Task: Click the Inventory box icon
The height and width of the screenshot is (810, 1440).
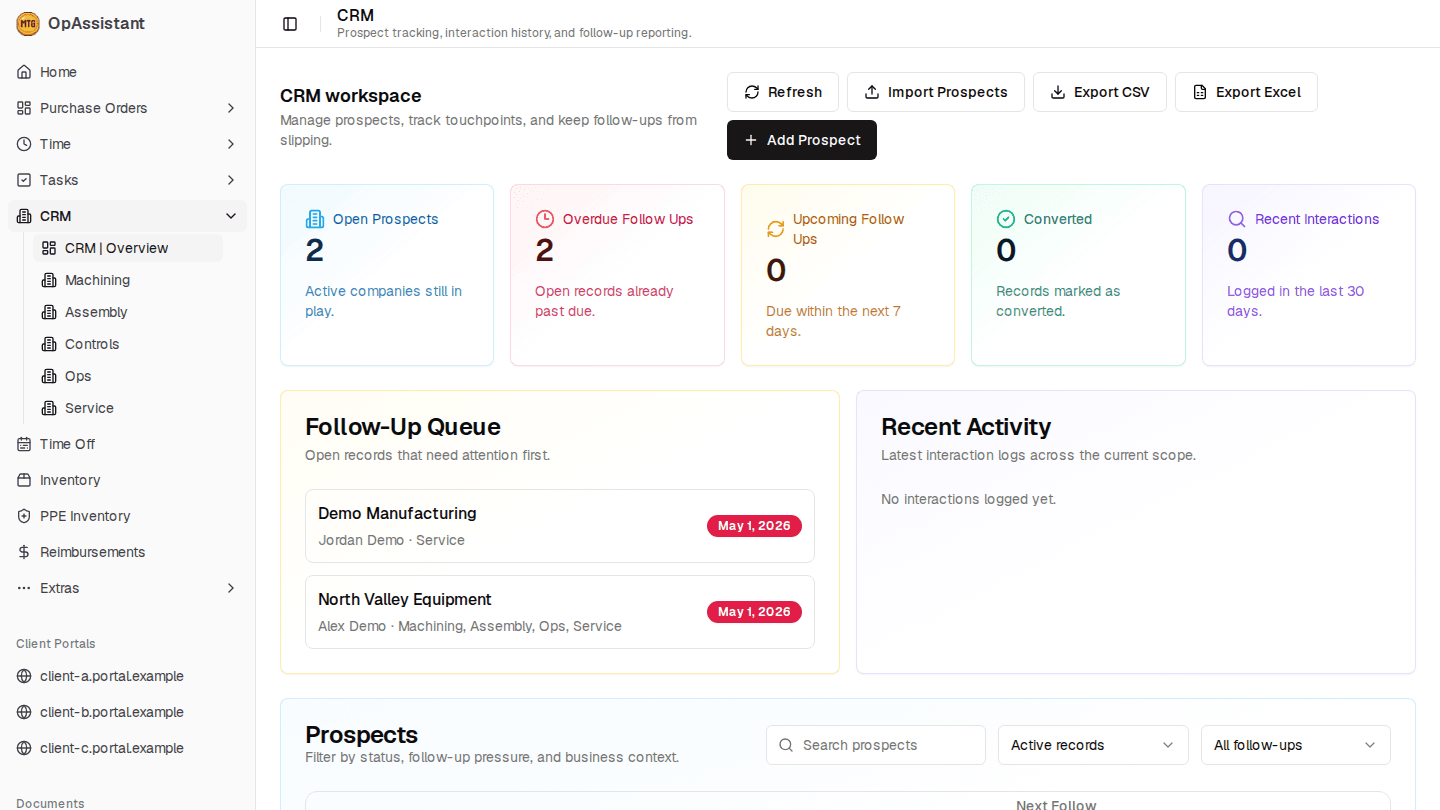Action: 24,480
